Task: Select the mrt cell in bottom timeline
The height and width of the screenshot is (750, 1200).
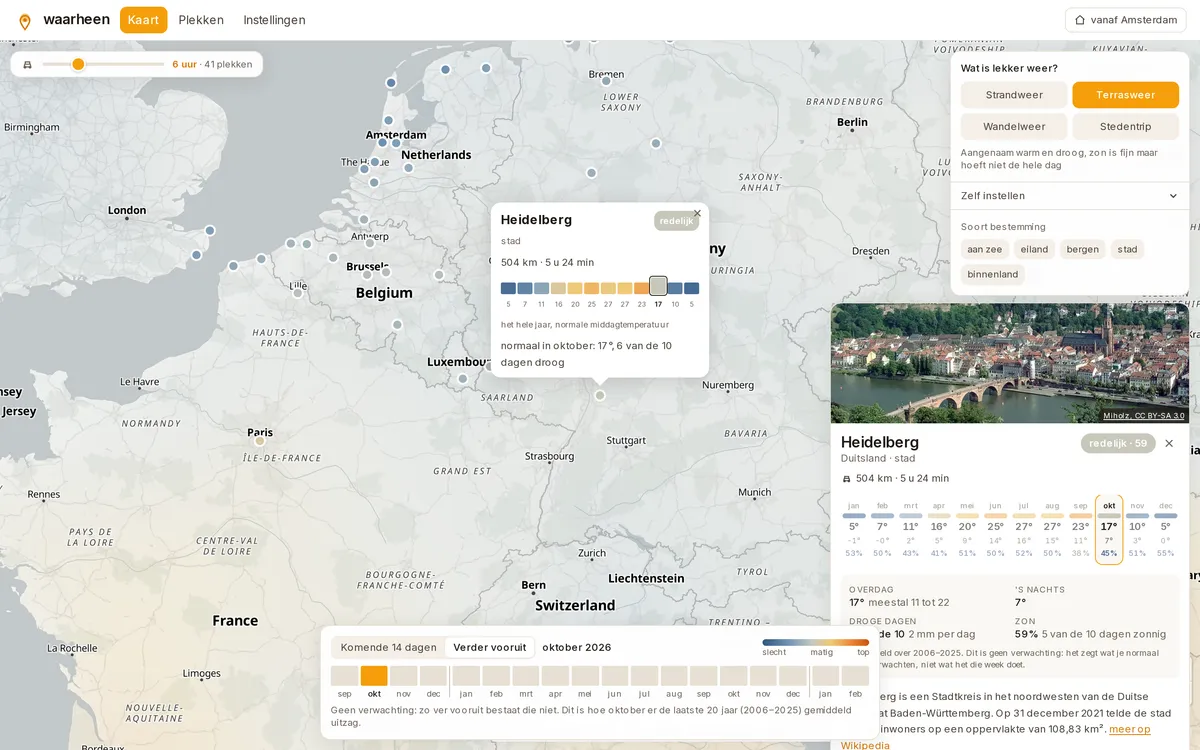Action: [x=526, y=676]
